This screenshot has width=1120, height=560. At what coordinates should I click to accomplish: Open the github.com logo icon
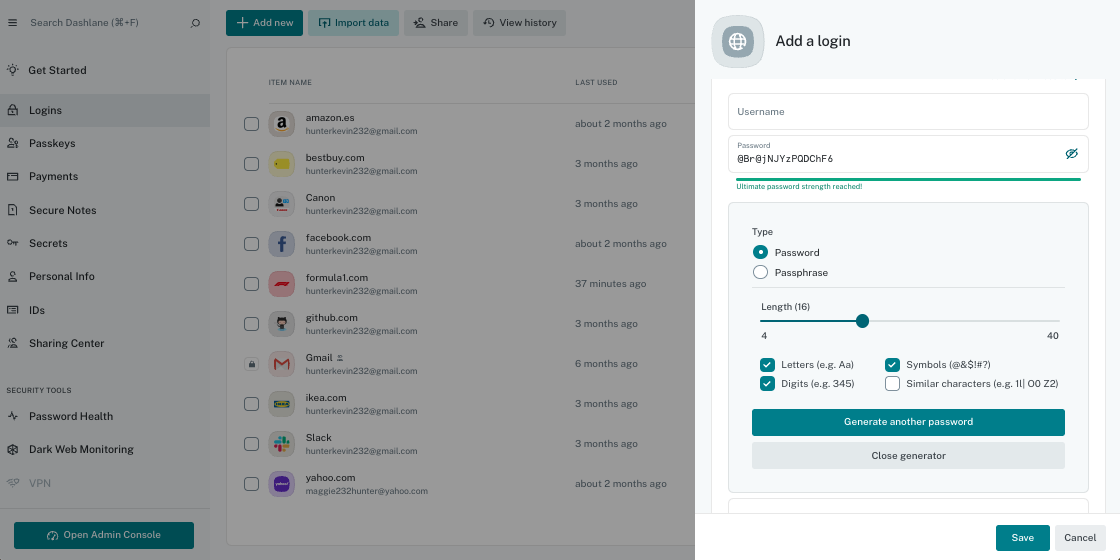(281, 324)
